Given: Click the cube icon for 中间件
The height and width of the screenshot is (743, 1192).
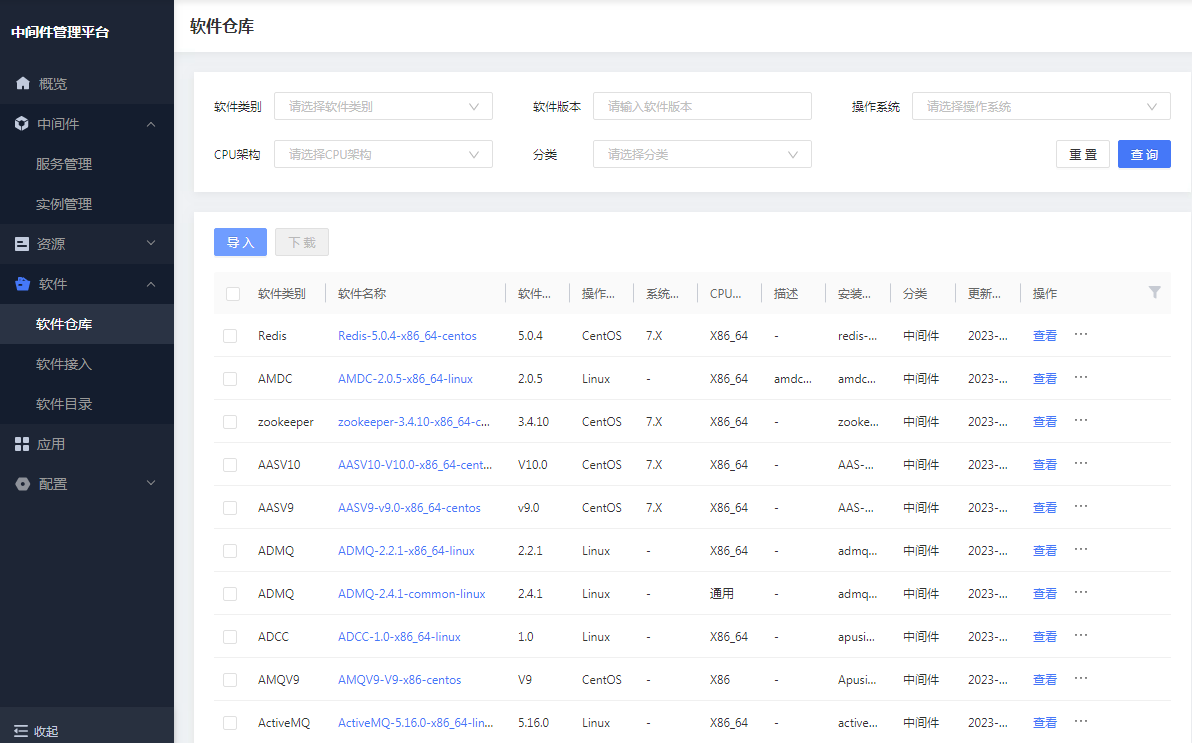Looking at the screenshot, I should 22,123.
